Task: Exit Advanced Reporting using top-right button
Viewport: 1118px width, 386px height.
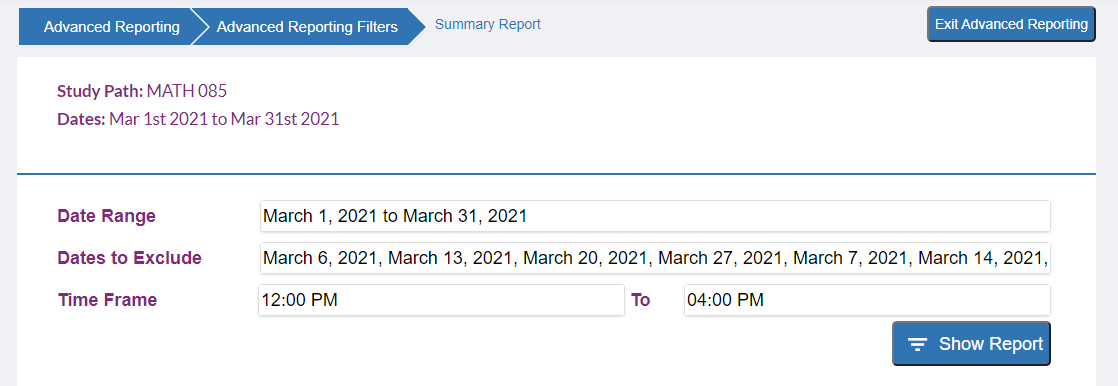Action: point(1011,24)
